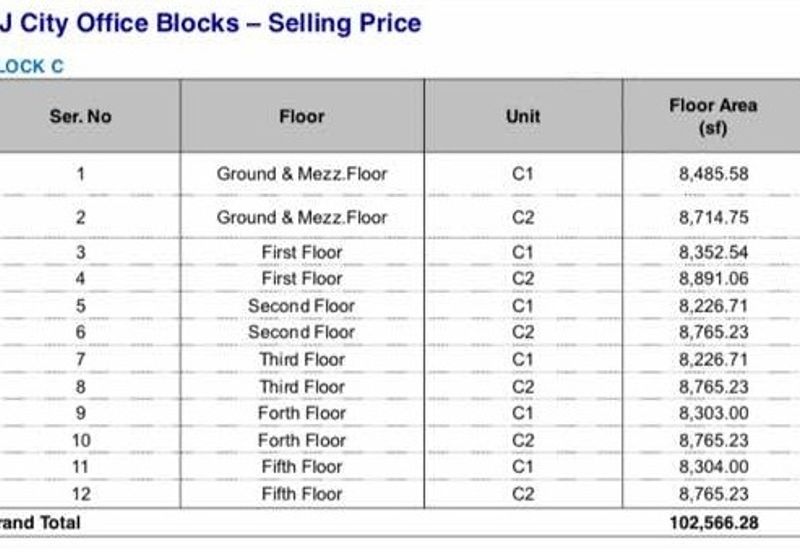The width and height of the screenshot is (800, 552).
Task: Click Forth Floor in row 9
Action: 301,413
